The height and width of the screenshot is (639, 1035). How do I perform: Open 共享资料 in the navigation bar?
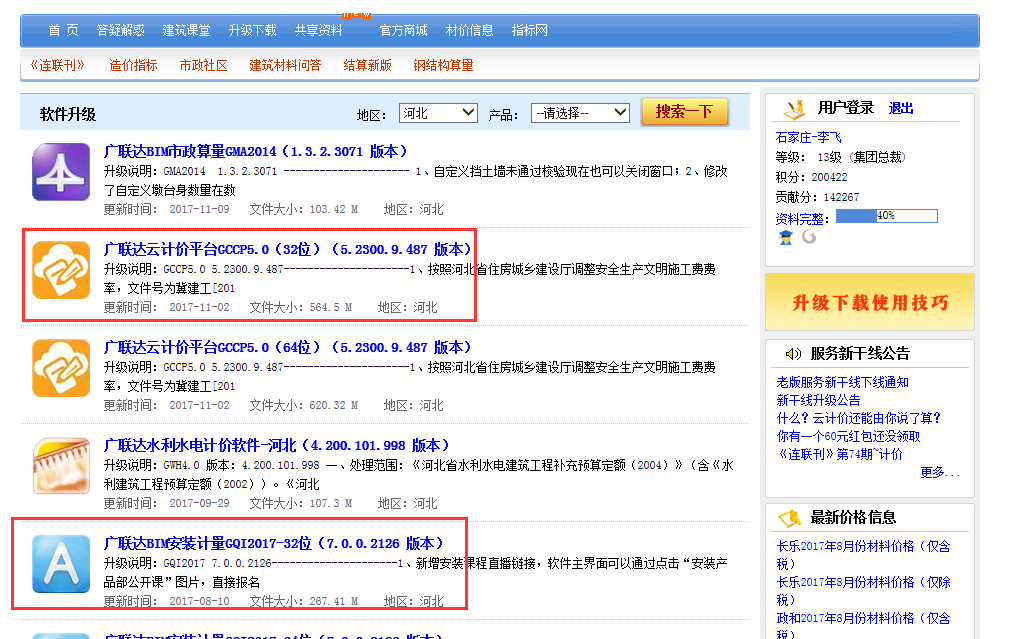(318, 30)
